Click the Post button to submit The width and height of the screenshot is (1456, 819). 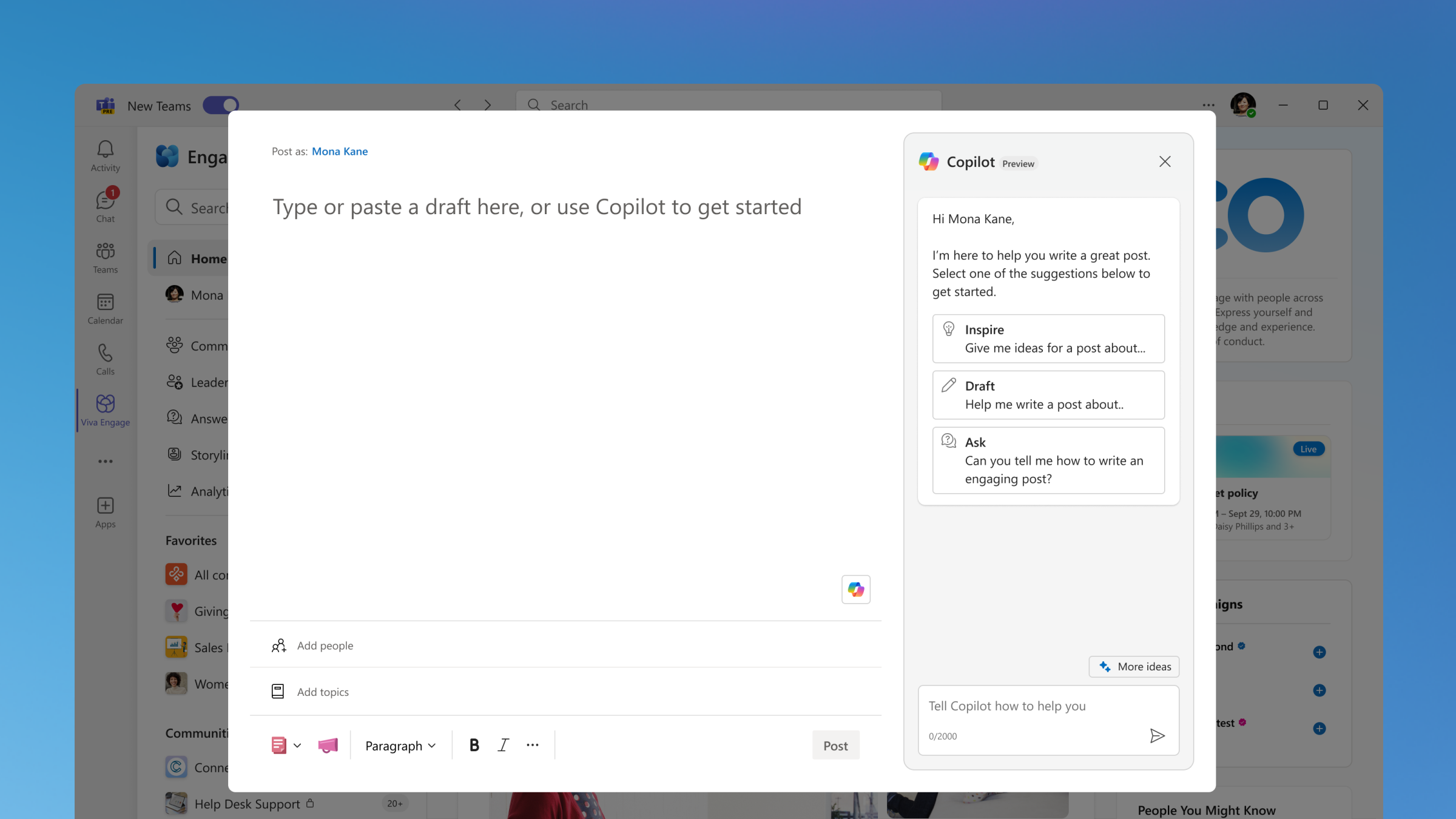coord(836,745)
